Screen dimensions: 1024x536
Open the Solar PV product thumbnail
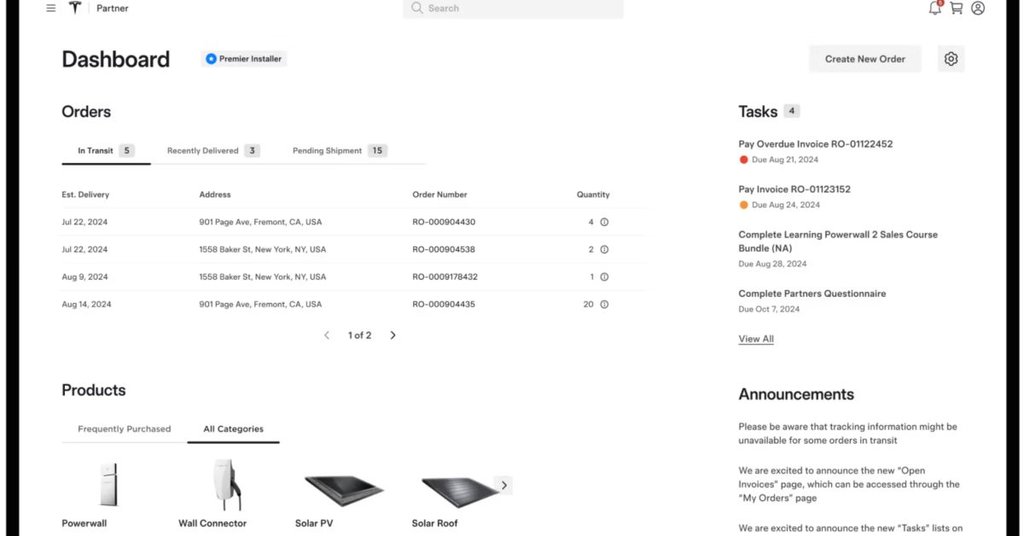point(344,491)
